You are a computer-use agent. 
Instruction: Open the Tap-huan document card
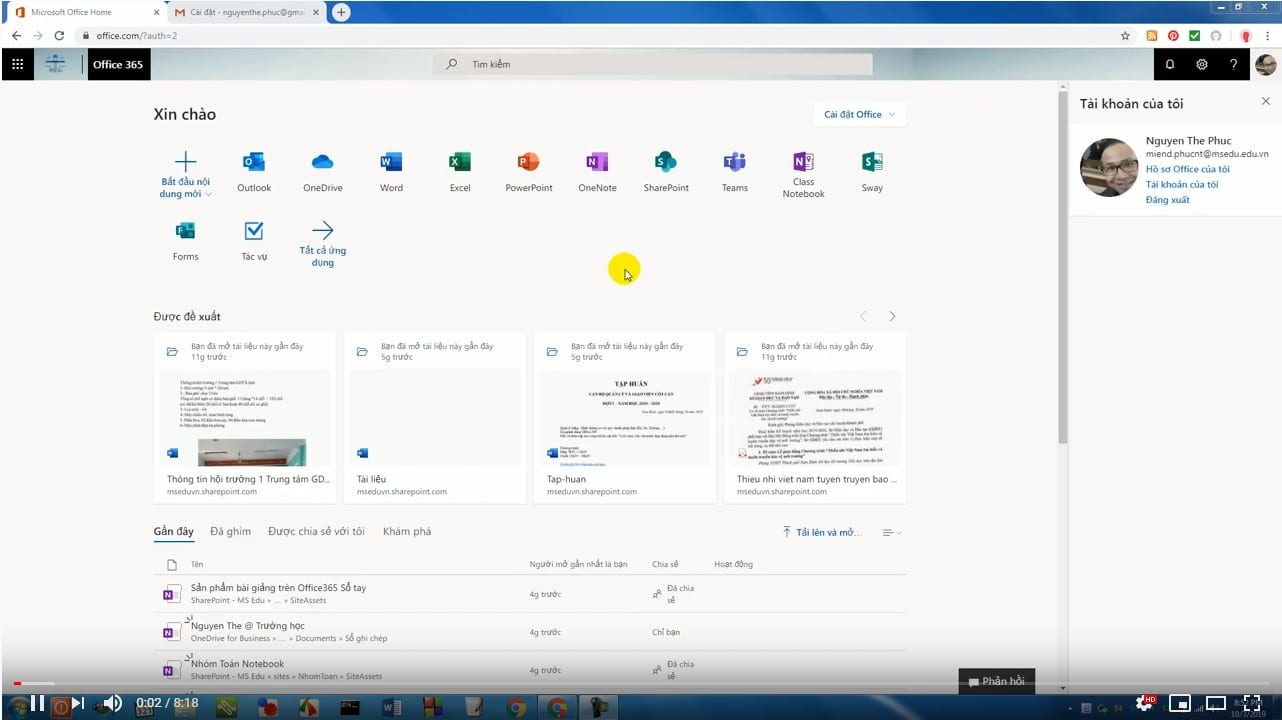tap(624, 418)
